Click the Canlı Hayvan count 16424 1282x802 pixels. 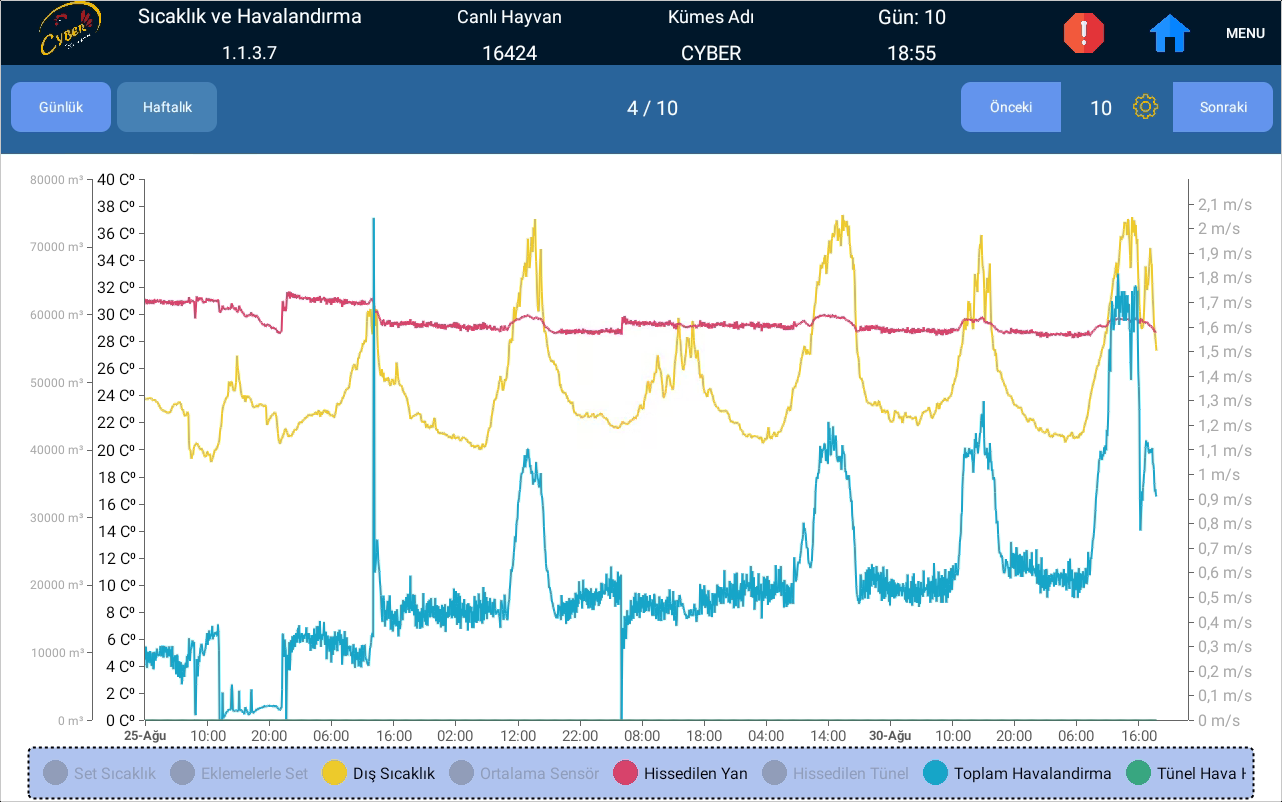tap(509, 53)
